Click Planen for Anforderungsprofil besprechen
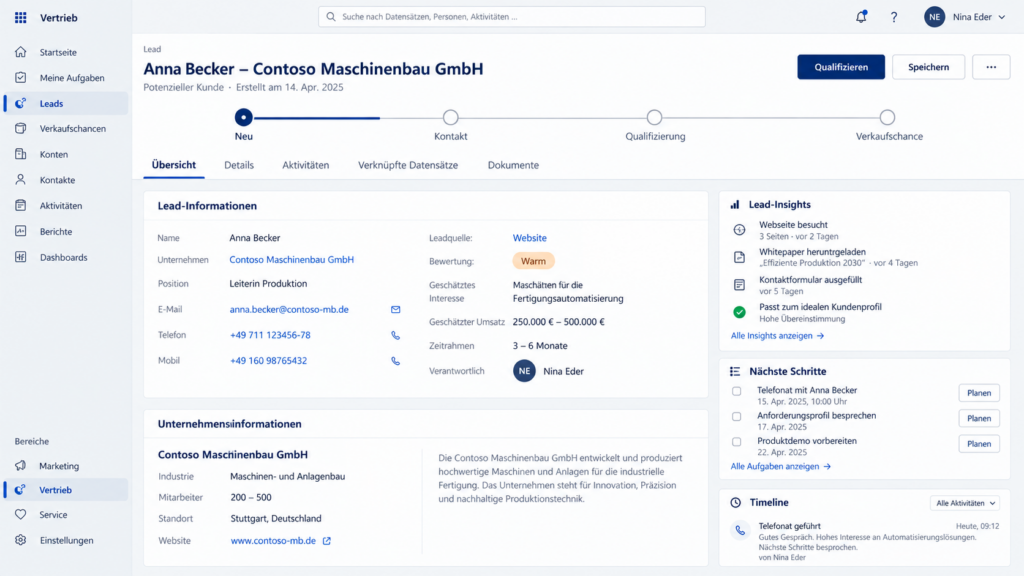Image resolution: width=1024 pixels, height=576 pixels. [x=979, y=418]
